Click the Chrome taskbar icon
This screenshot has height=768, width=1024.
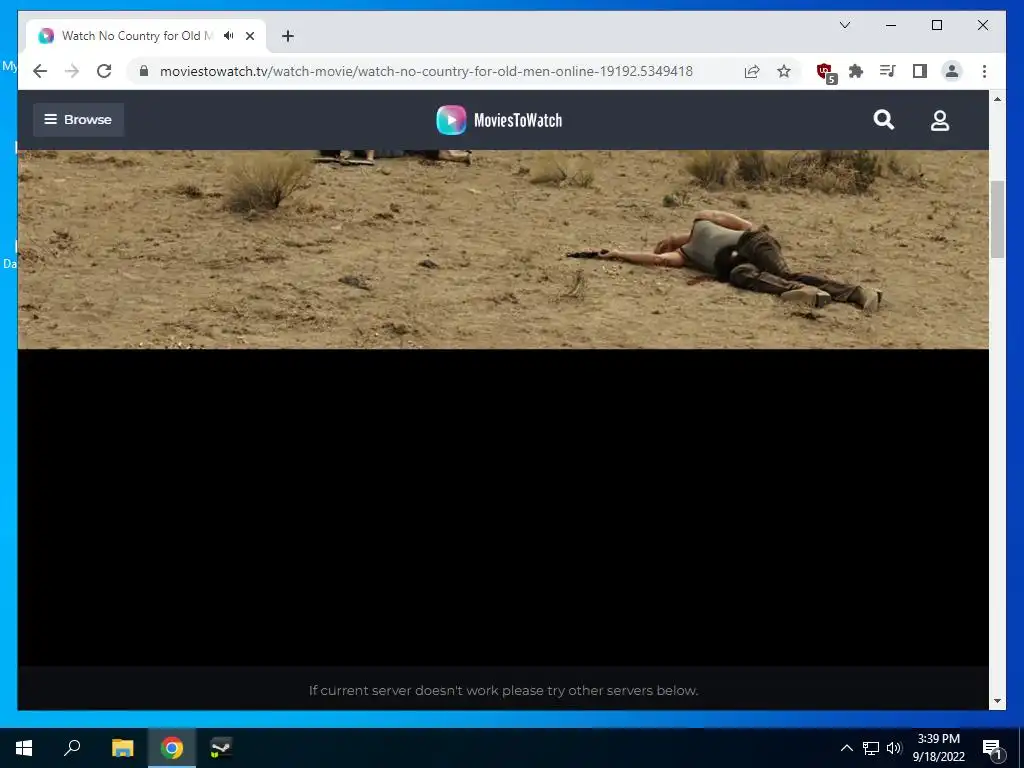pos(172,748)
